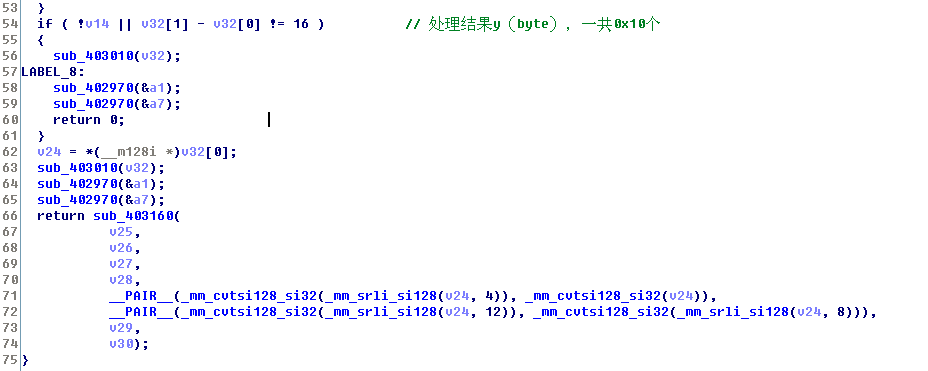
Task: Click __PAIR__ macro on line 71
Action: 141,296
